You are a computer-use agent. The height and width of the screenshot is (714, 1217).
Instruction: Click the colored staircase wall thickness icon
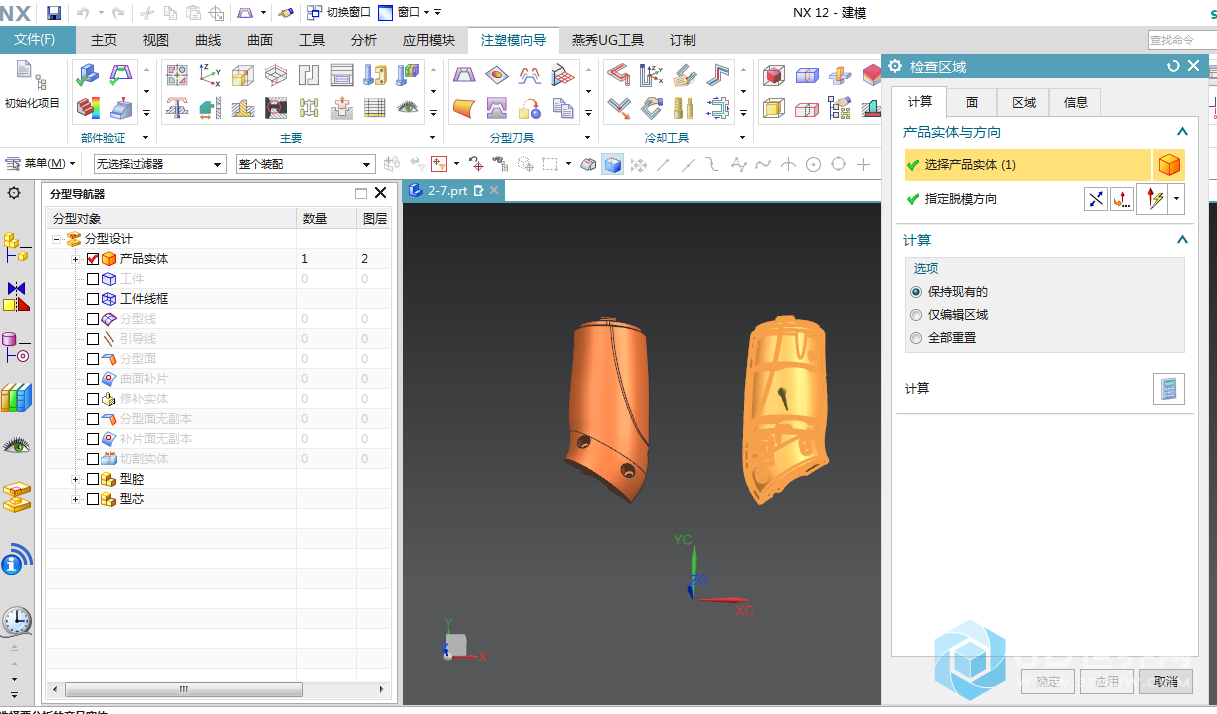88,107
